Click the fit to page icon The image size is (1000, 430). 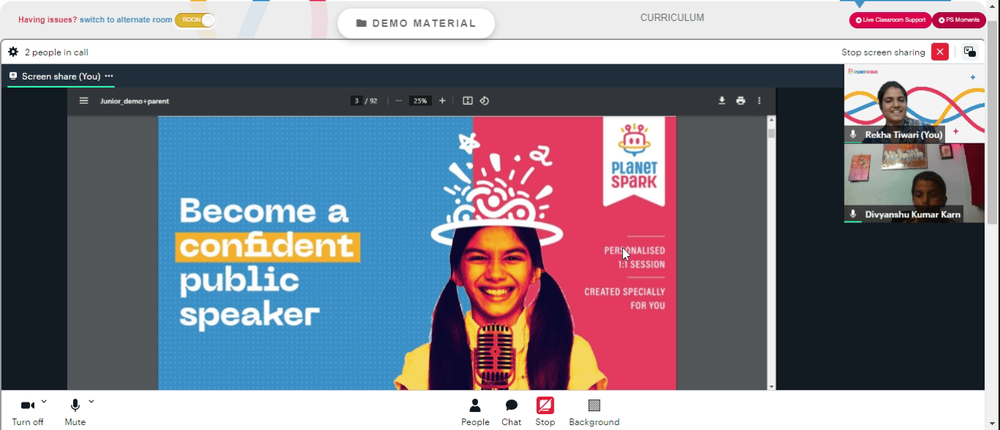click(x=467, y=101)
